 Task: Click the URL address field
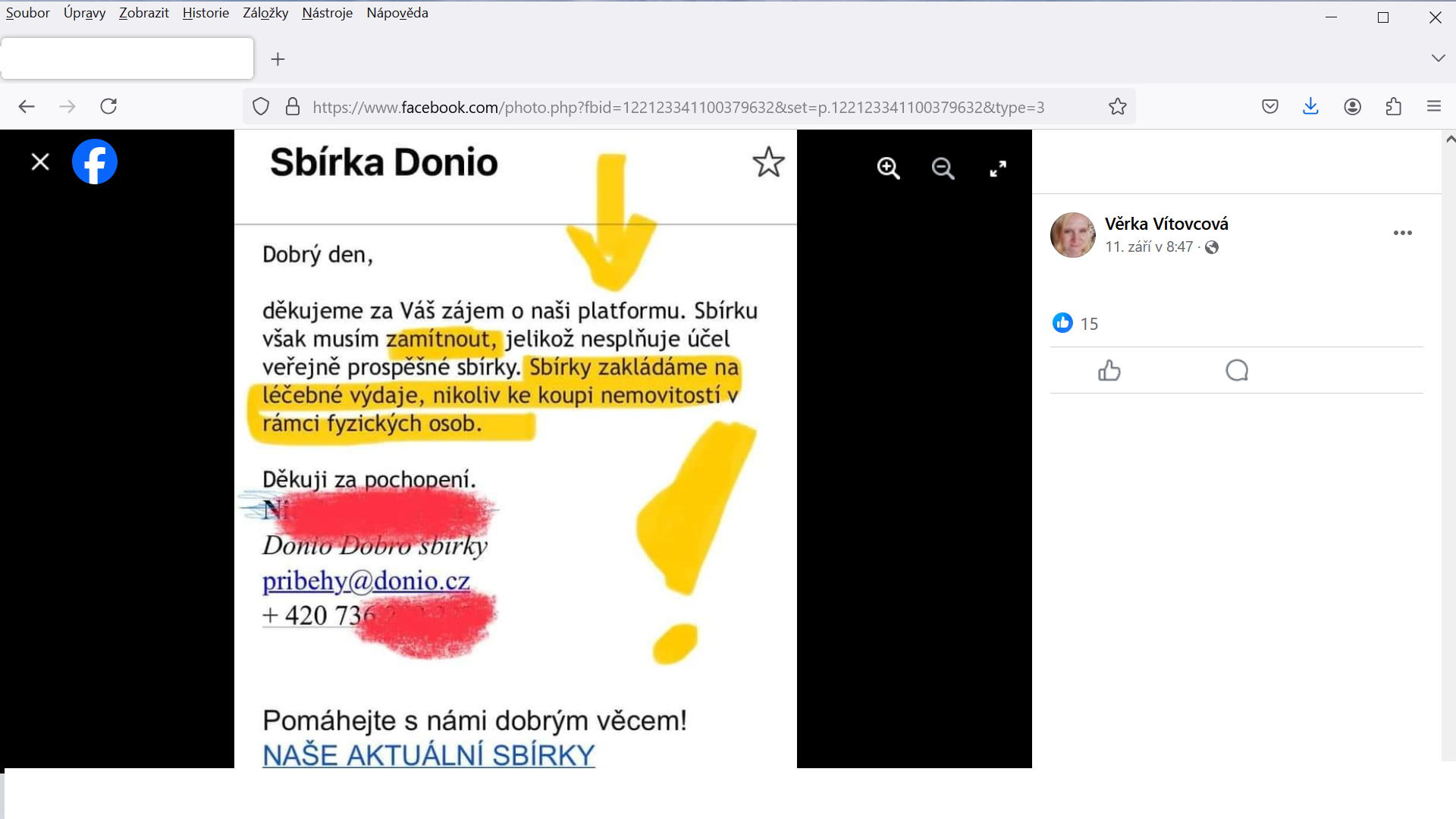(x=678, y=107)
